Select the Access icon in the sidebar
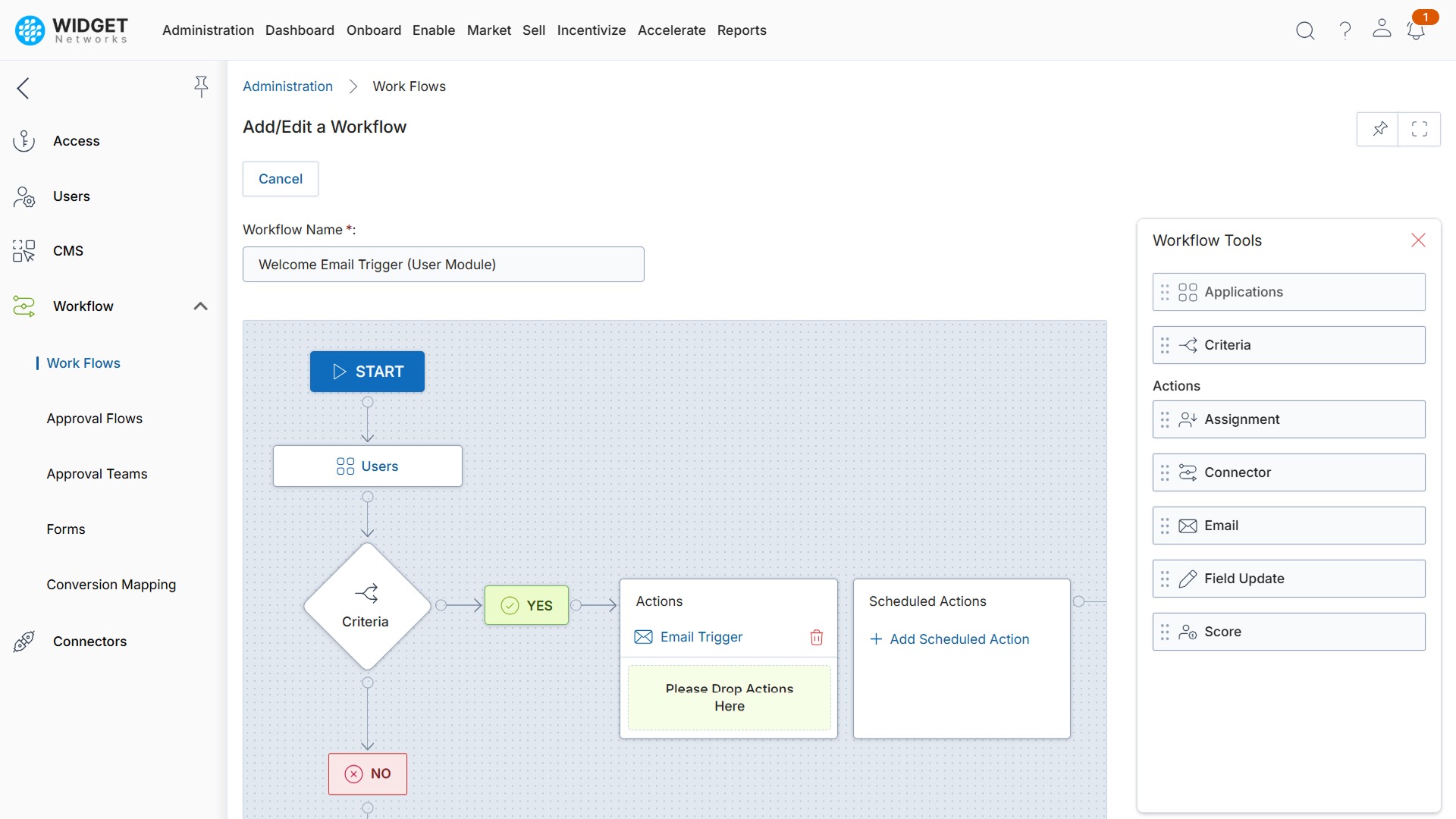Viewport: 1456px width, 819px height. pos(24,140)
